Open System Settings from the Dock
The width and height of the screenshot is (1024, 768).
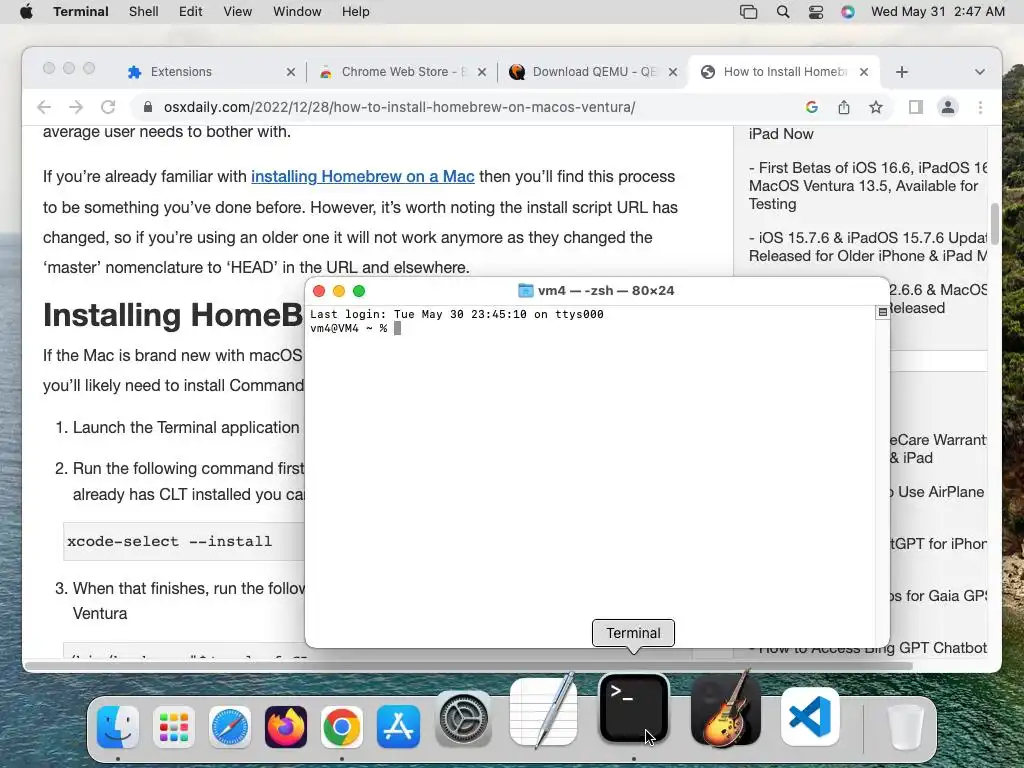coord(464,719)
